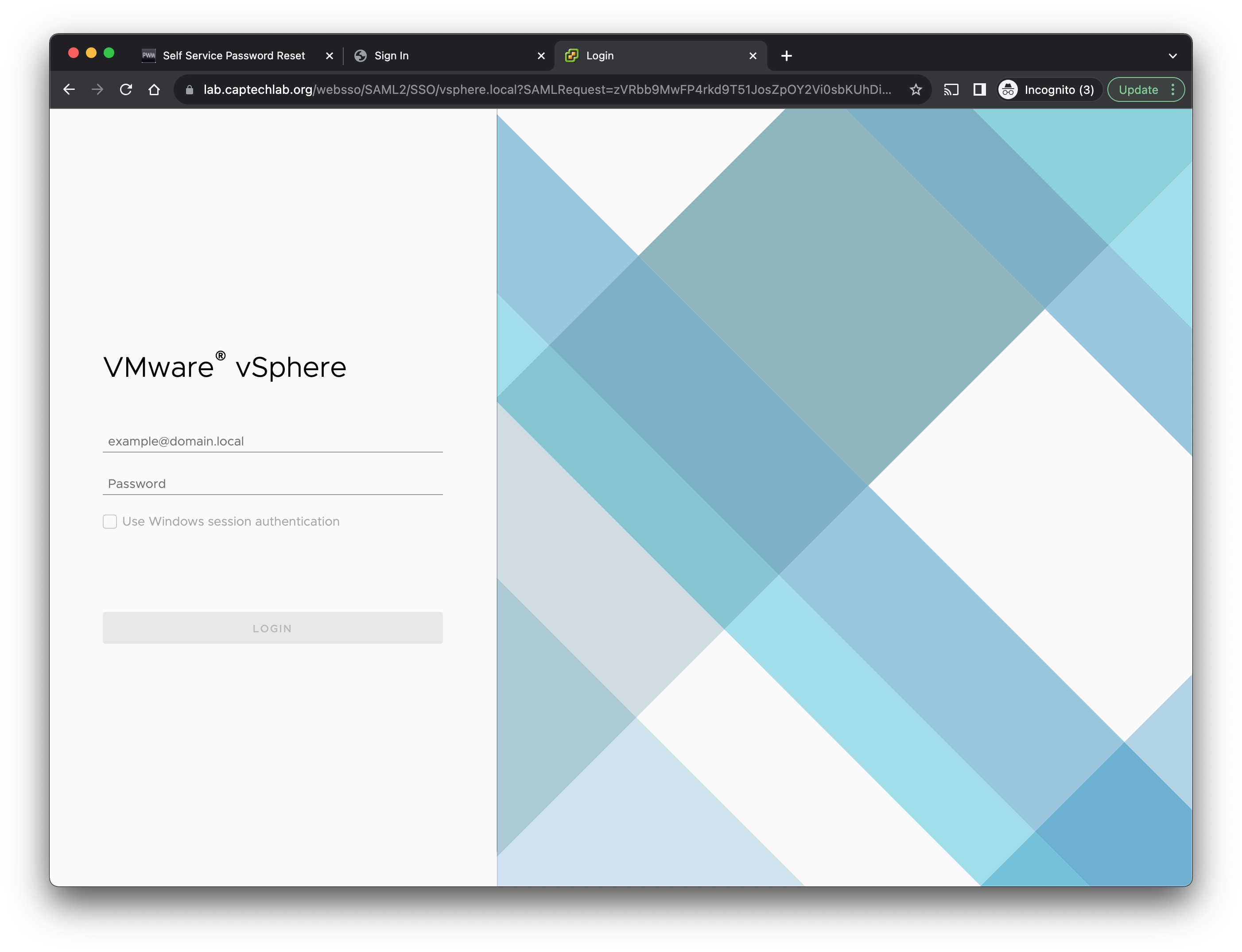The image size is (1242, 952).
Task: Open the Incognito profile indicator
Action: coord(1047,89)
